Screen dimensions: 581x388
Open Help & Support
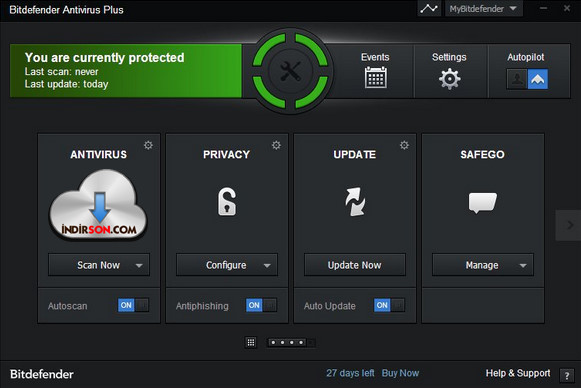coord(518,373)
